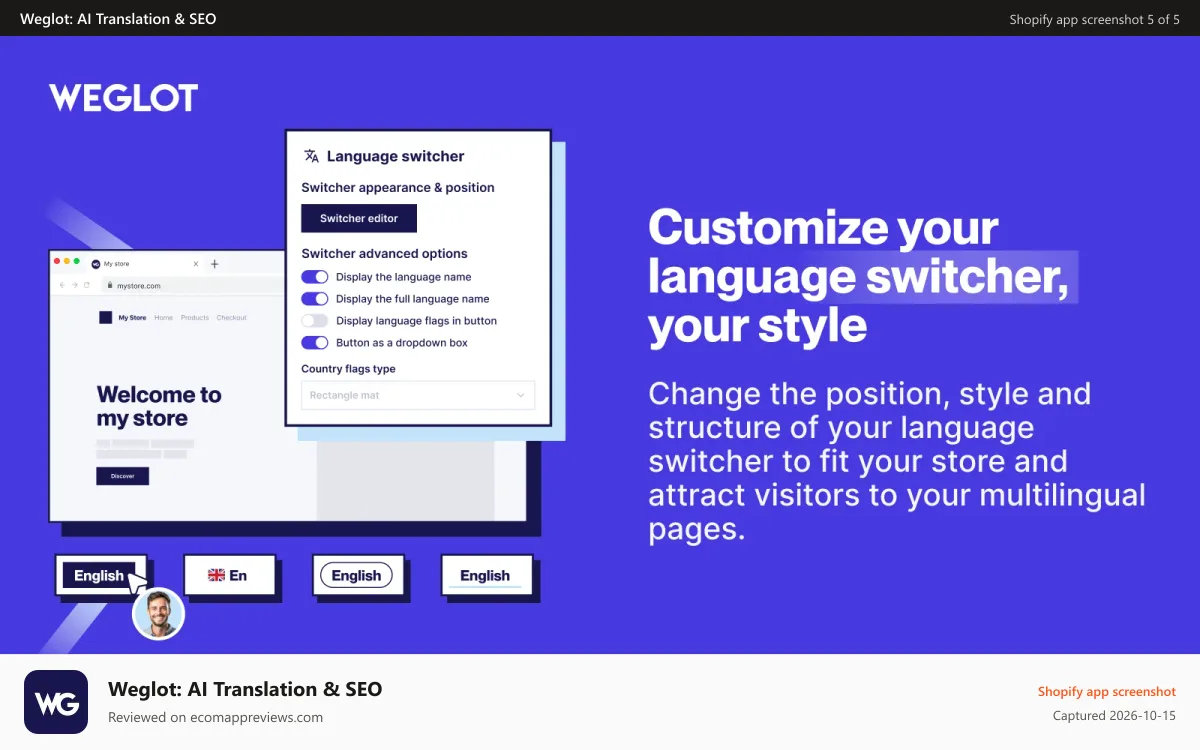Click the Rectangle mat dropdown chevron
Viewport: 1200px width, 750px height.
[x=520, y=395]
